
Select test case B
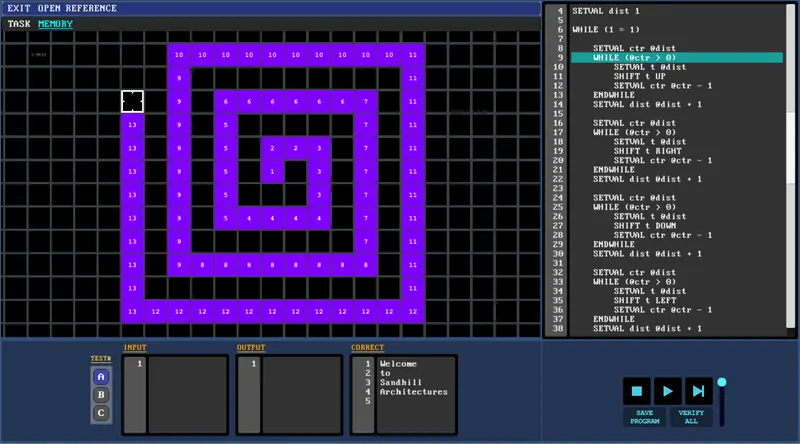[x=101, y=394]
